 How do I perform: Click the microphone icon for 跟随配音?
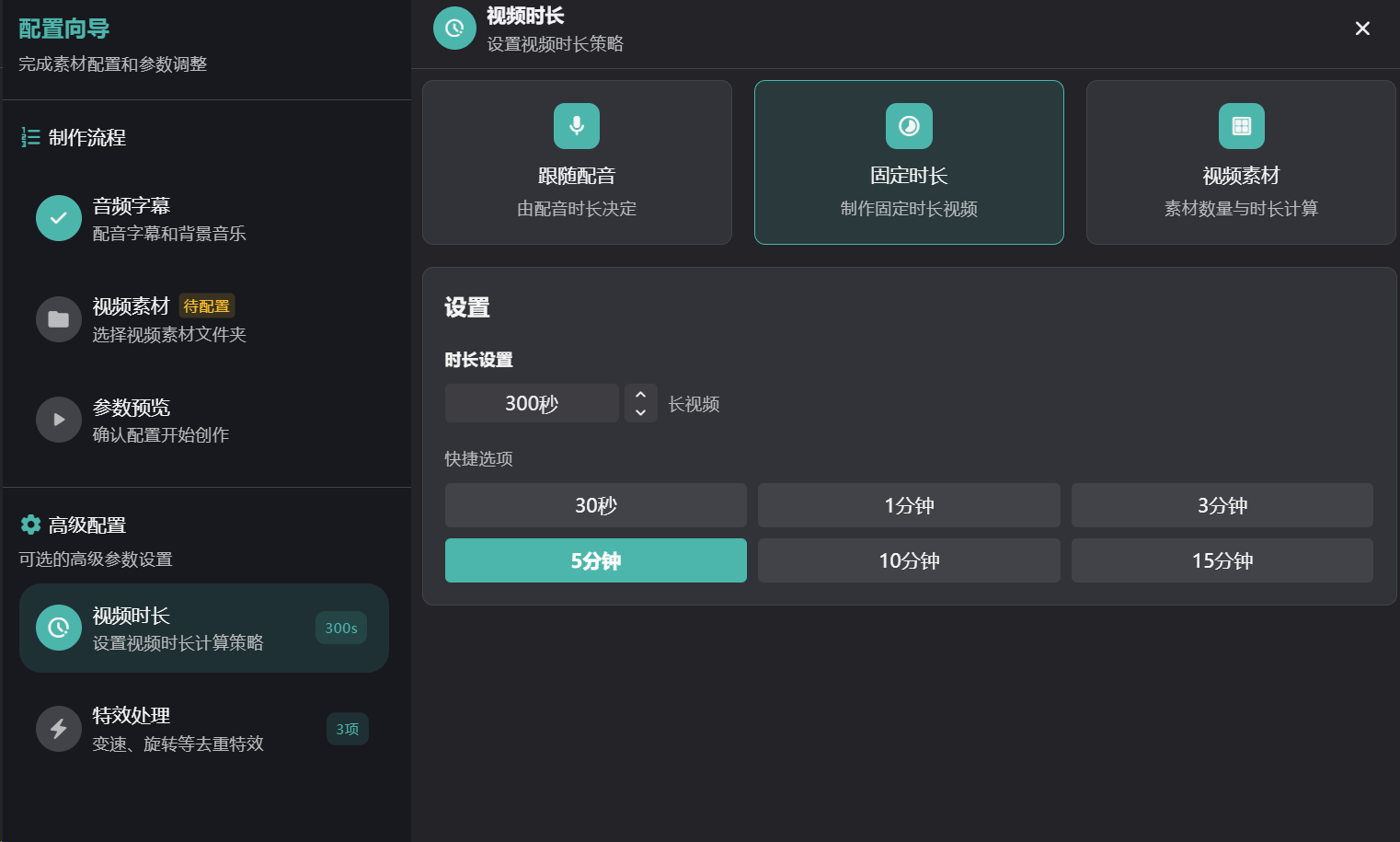coord(577,126)
